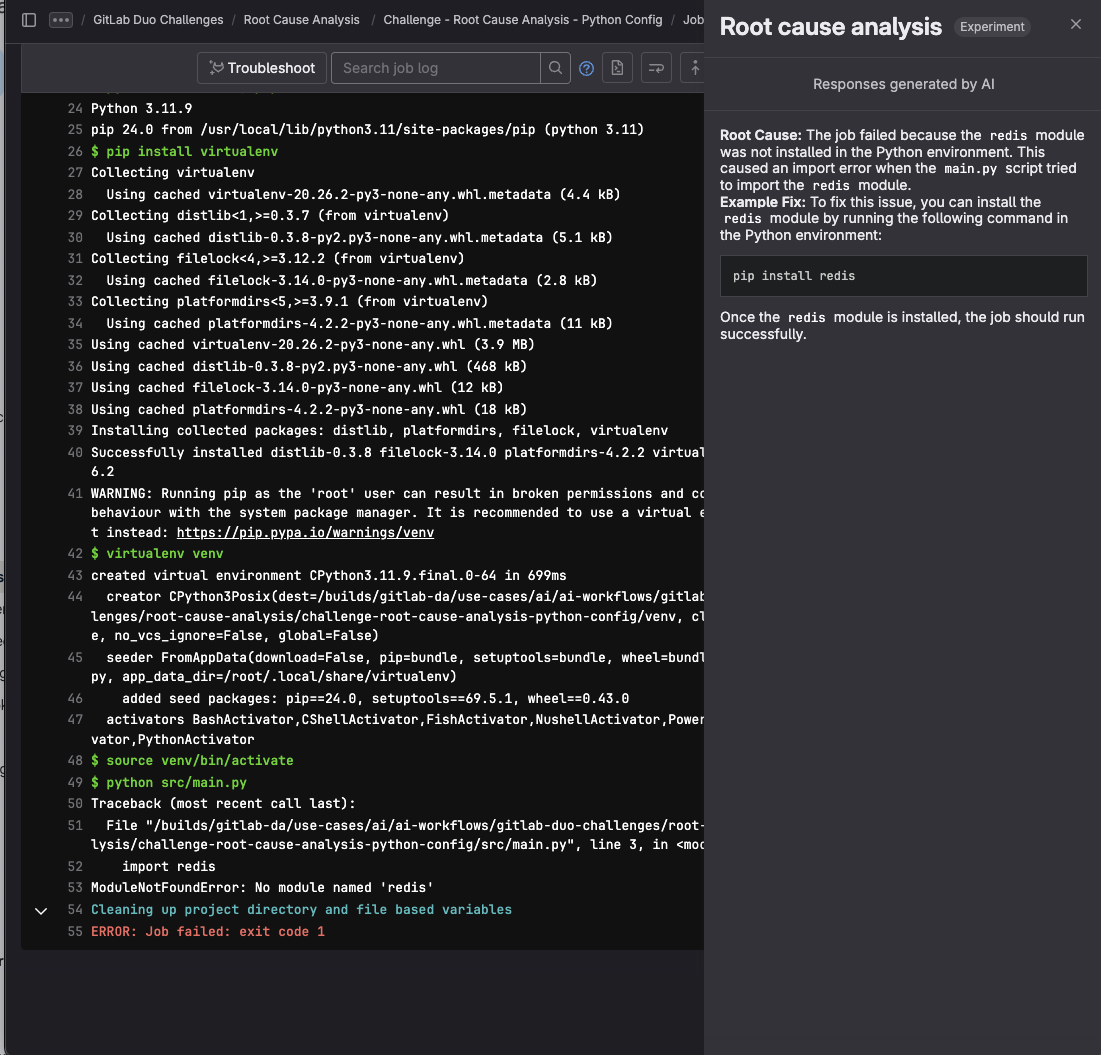Click log line number 41

click(x=75, y=494)
